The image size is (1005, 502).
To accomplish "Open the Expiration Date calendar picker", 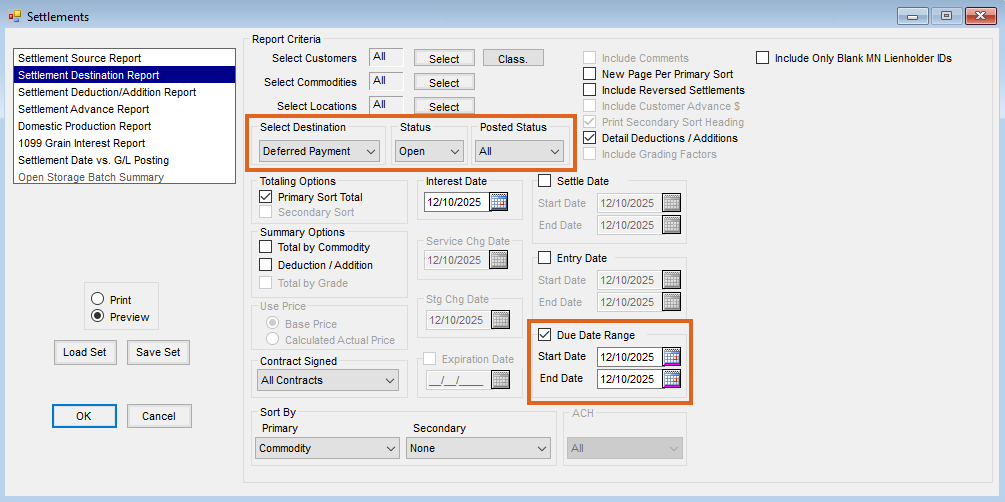I will point(501,380).
